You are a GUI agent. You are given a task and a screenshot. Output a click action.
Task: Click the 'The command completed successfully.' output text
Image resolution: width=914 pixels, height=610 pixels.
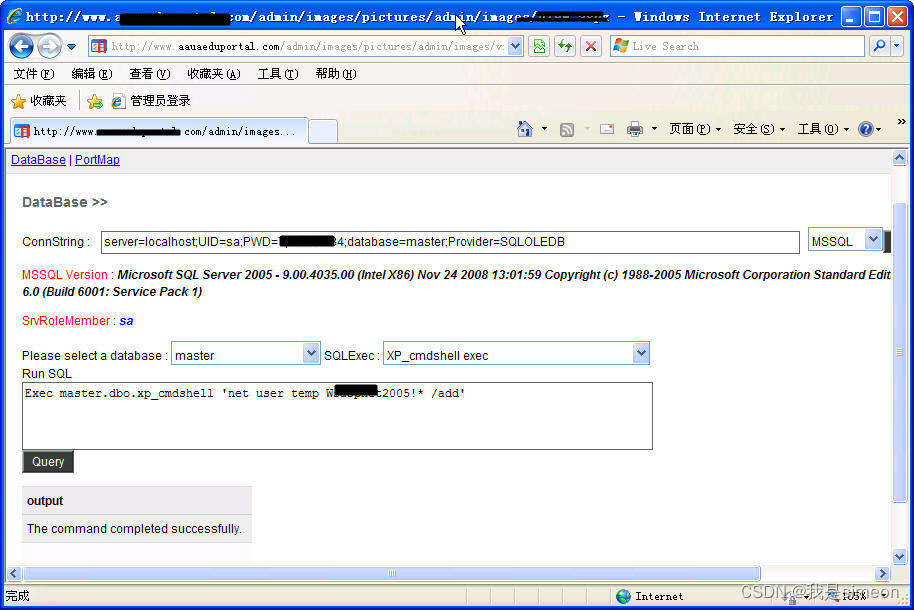click(x=134, y=529)
